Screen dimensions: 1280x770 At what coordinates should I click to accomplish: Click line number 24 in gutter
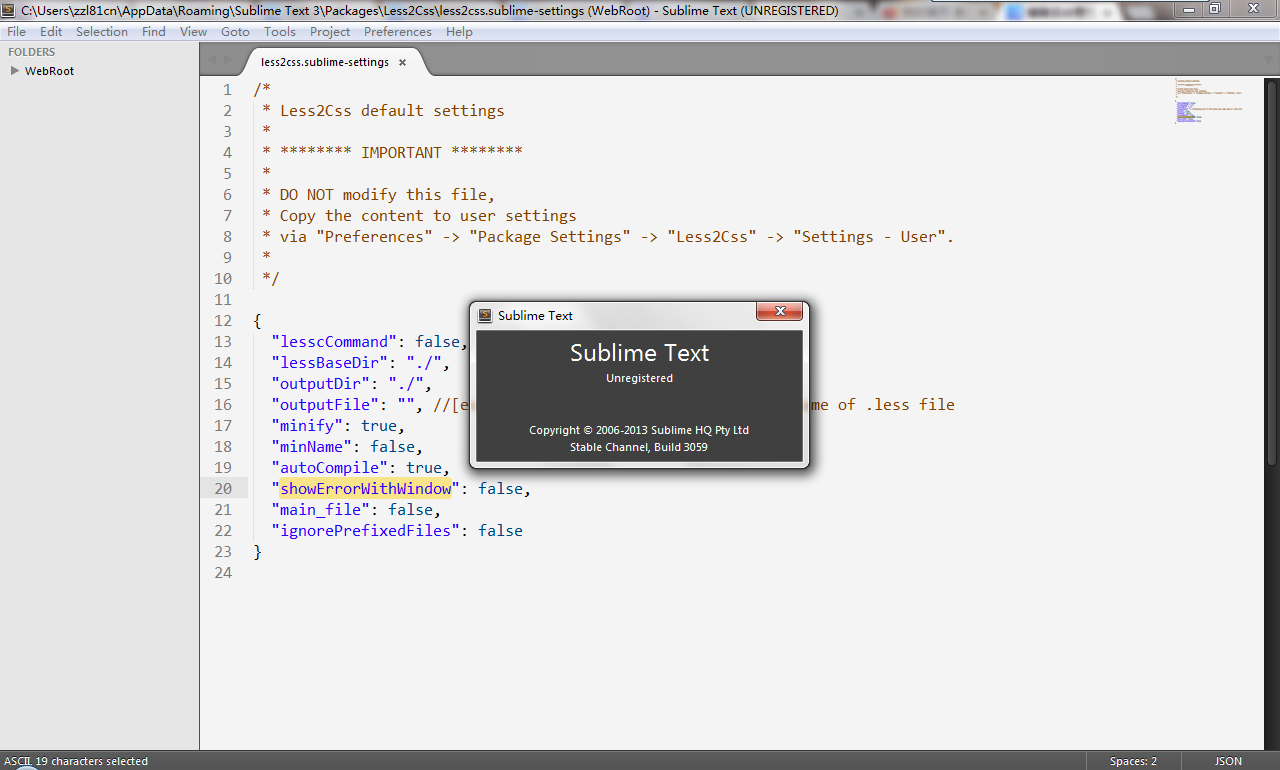pos(223,572)
